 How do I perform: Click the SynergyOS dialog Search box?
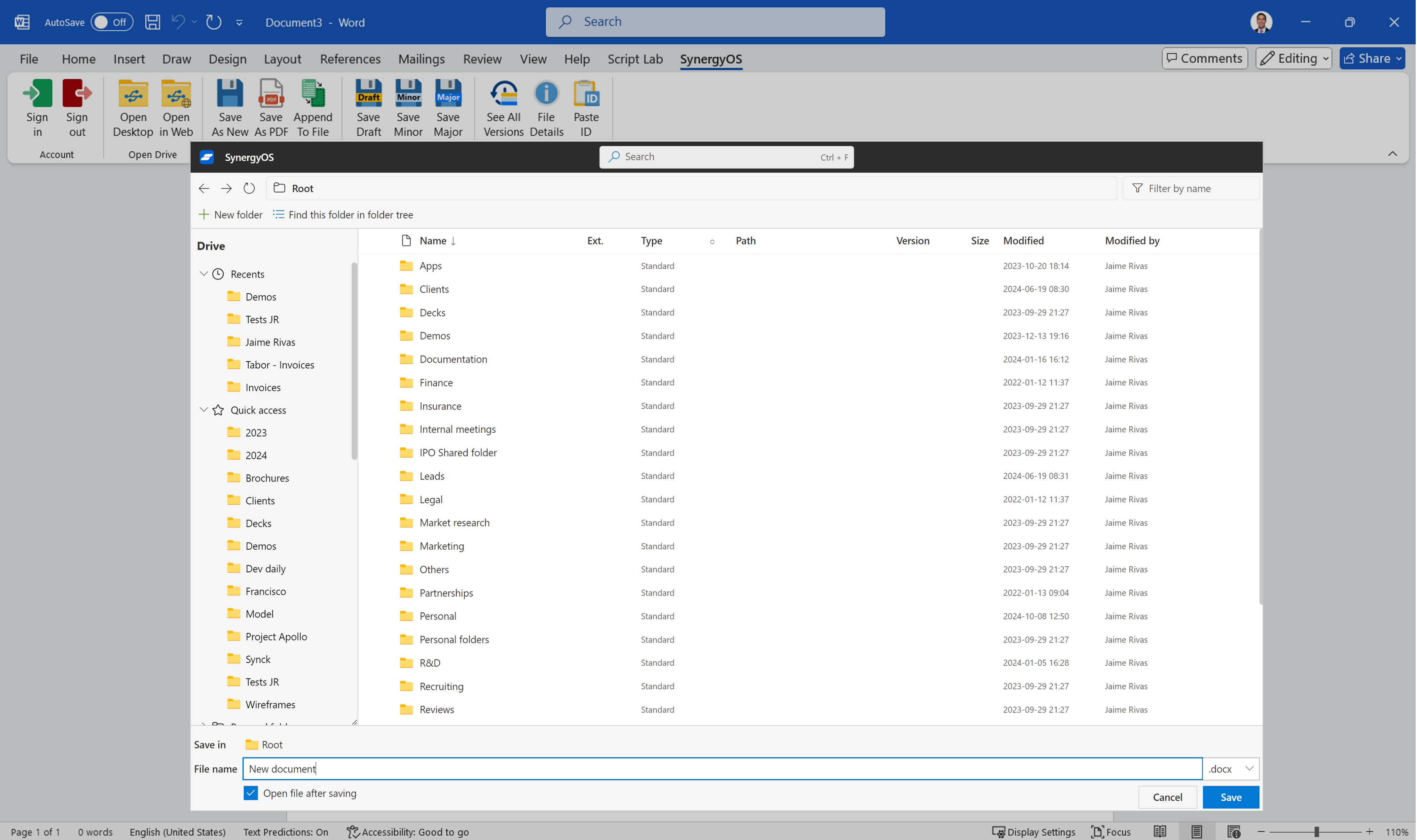[727, 157]
